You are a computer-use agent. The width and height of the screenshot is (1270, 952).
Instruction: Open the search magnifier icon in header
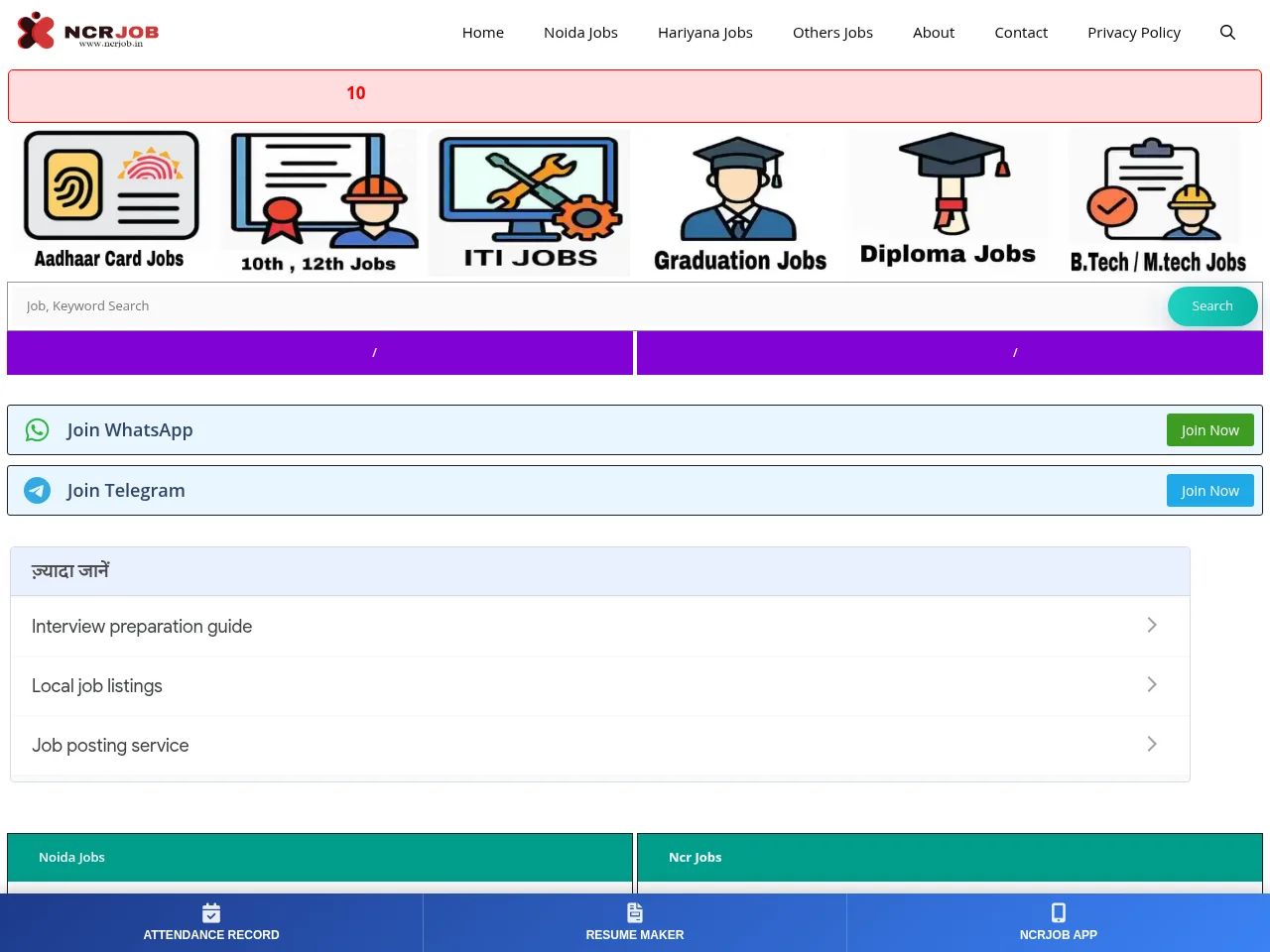(x=1227, y=33)
